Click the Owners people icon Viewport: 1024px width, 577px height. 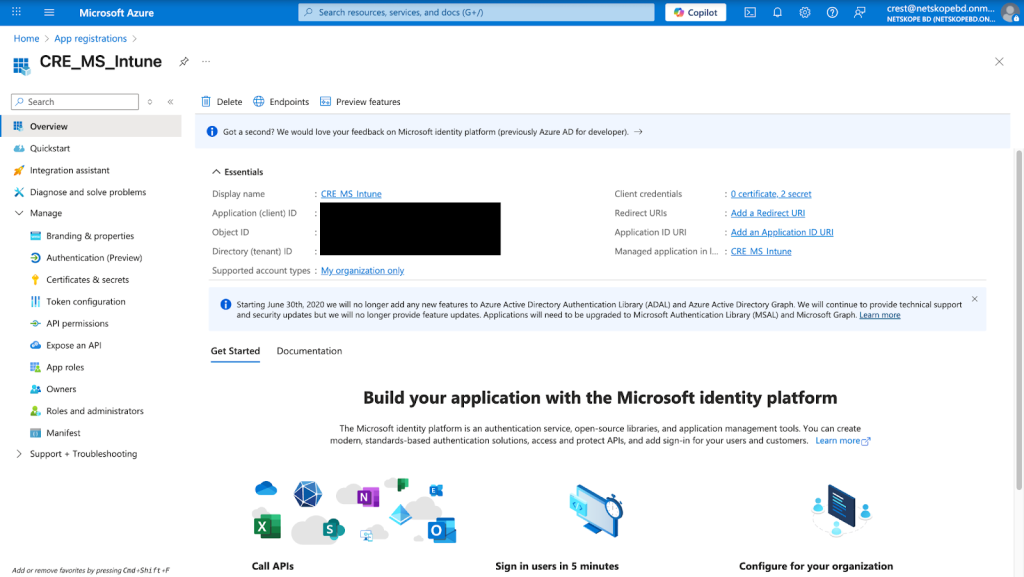click(35, 389)
